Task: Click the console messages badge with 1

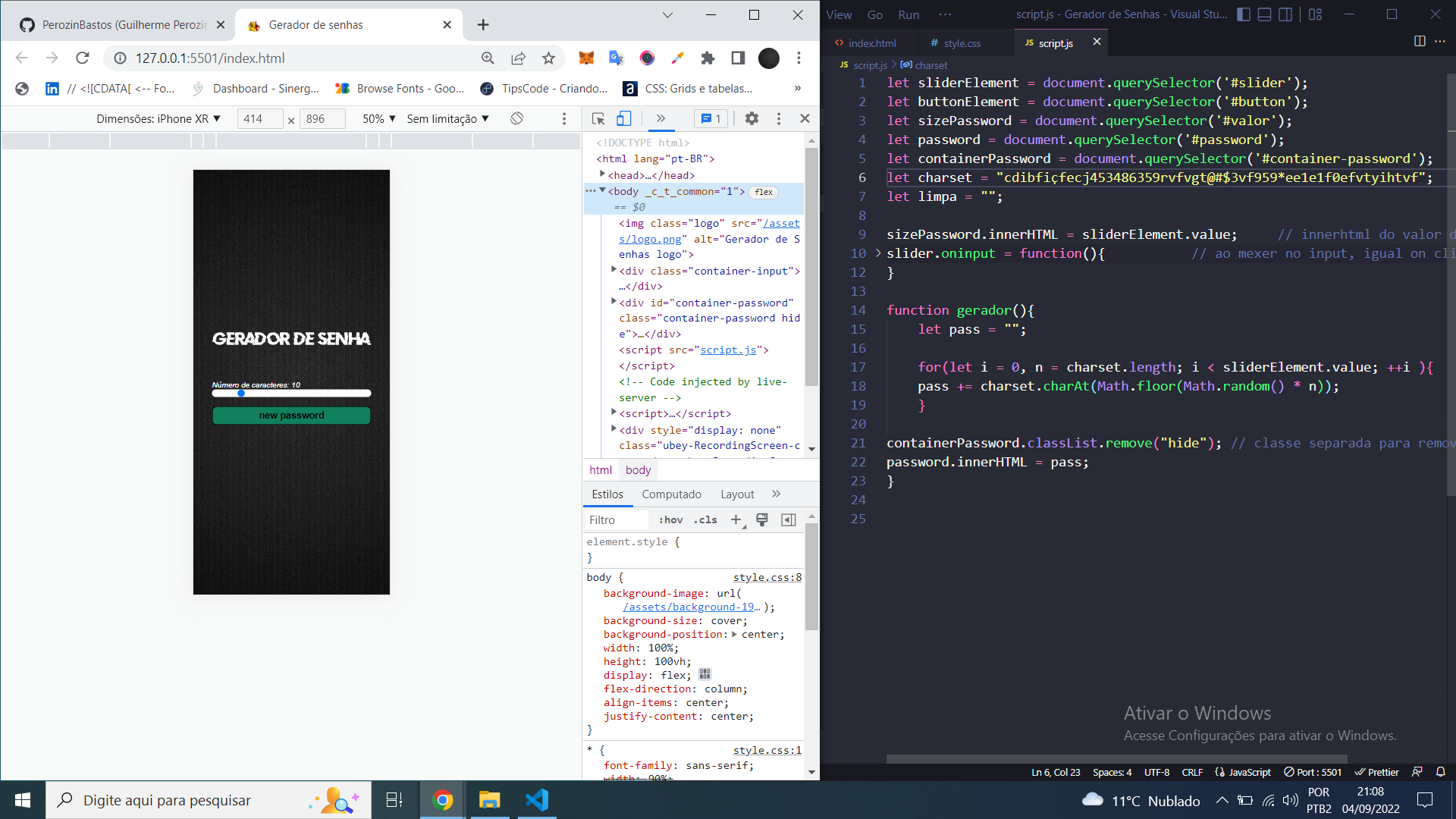Action: click(x=711, y=118)
